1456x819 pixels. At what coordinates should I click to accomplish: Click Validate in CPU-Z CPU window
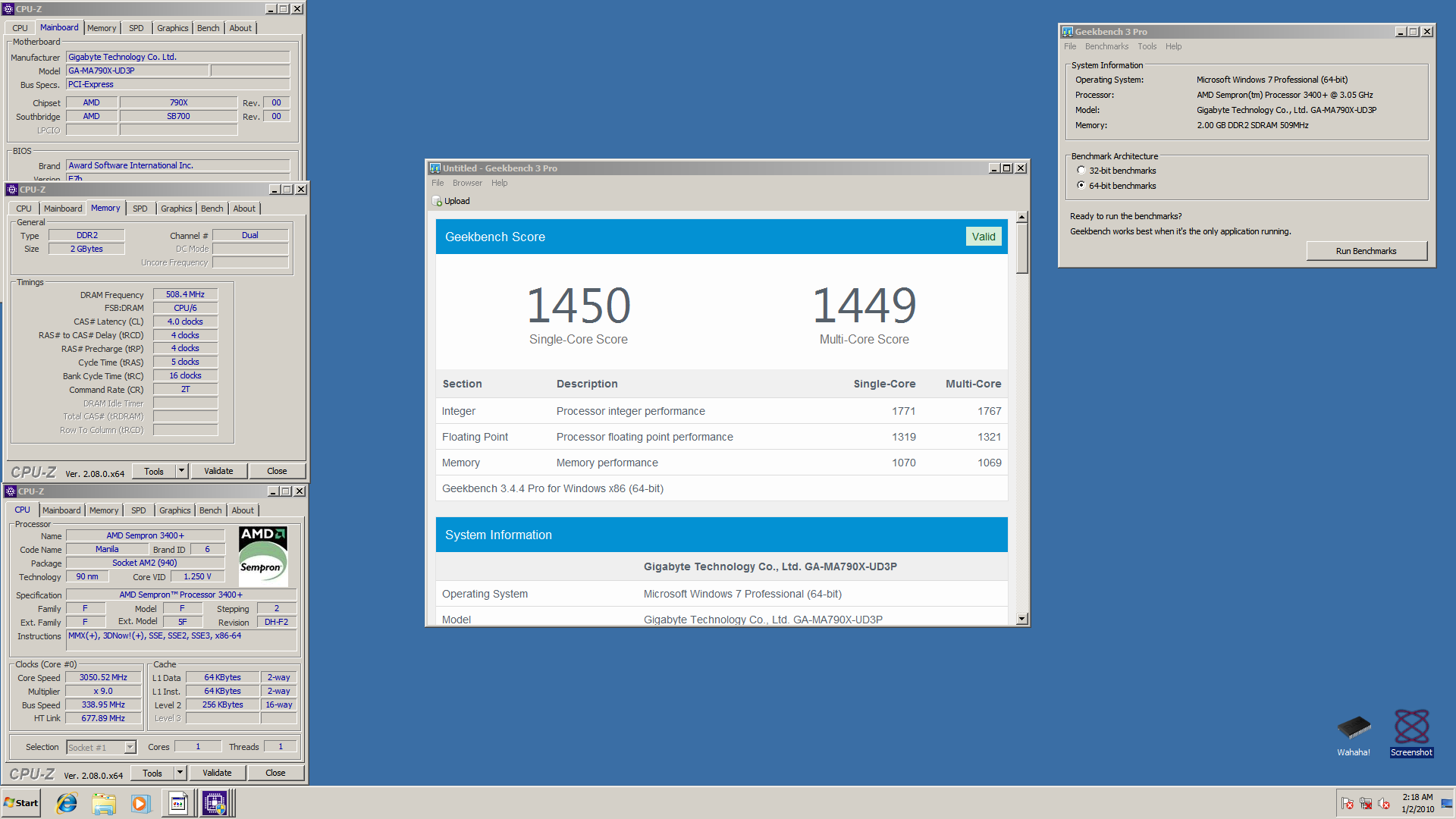click(x=217, y=773)
